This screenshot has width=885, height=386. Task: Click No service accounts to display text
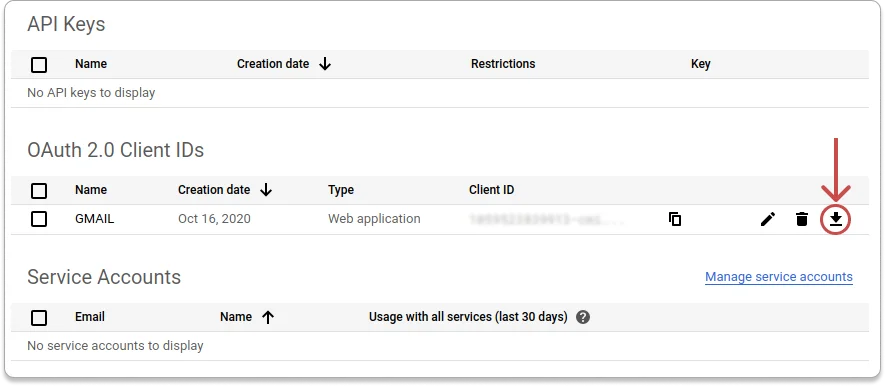click(115, 345)
